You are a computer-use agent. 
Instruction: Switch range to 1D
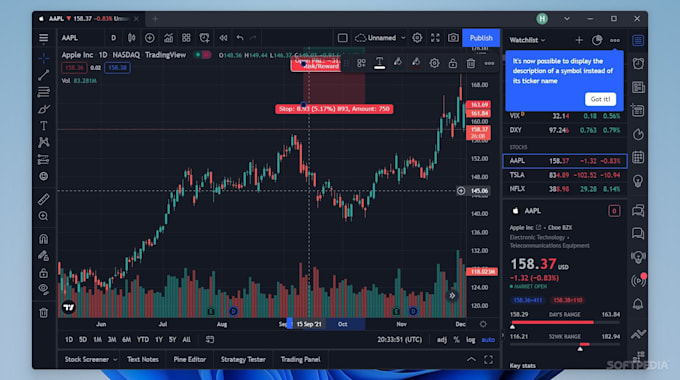(69, 340)
